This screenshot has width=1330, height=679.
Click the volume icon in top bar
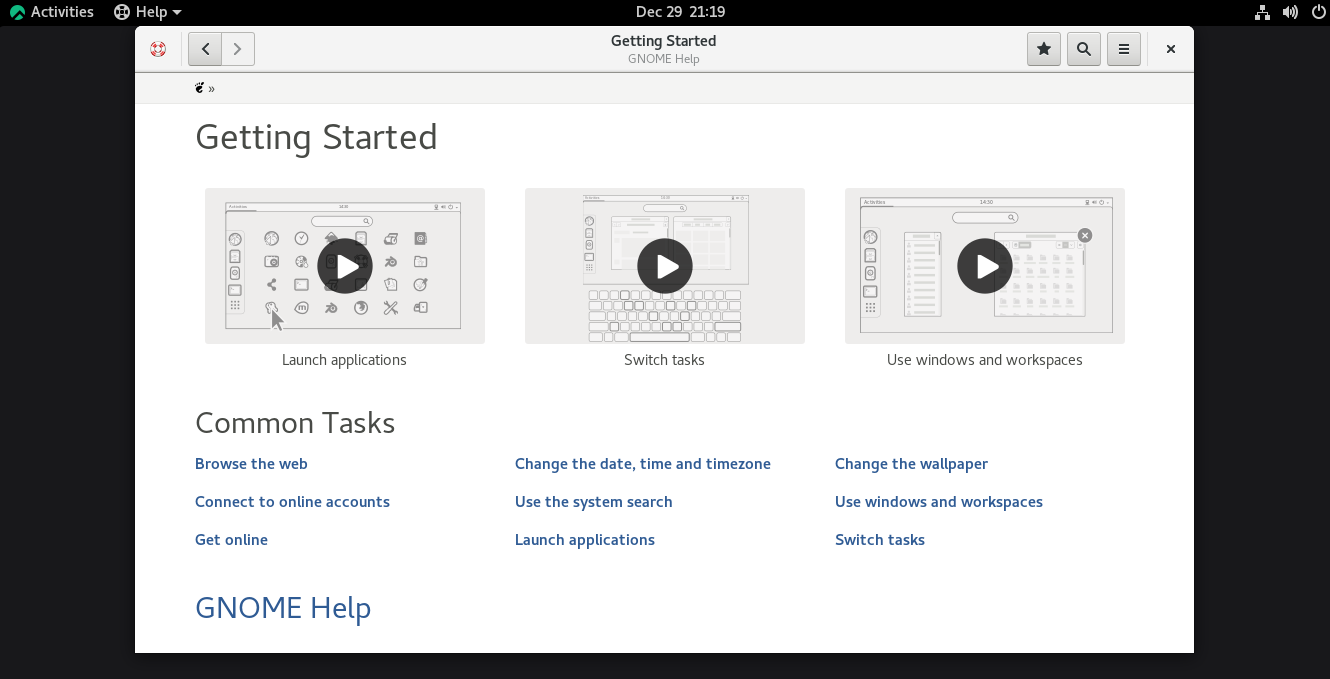1290,12
